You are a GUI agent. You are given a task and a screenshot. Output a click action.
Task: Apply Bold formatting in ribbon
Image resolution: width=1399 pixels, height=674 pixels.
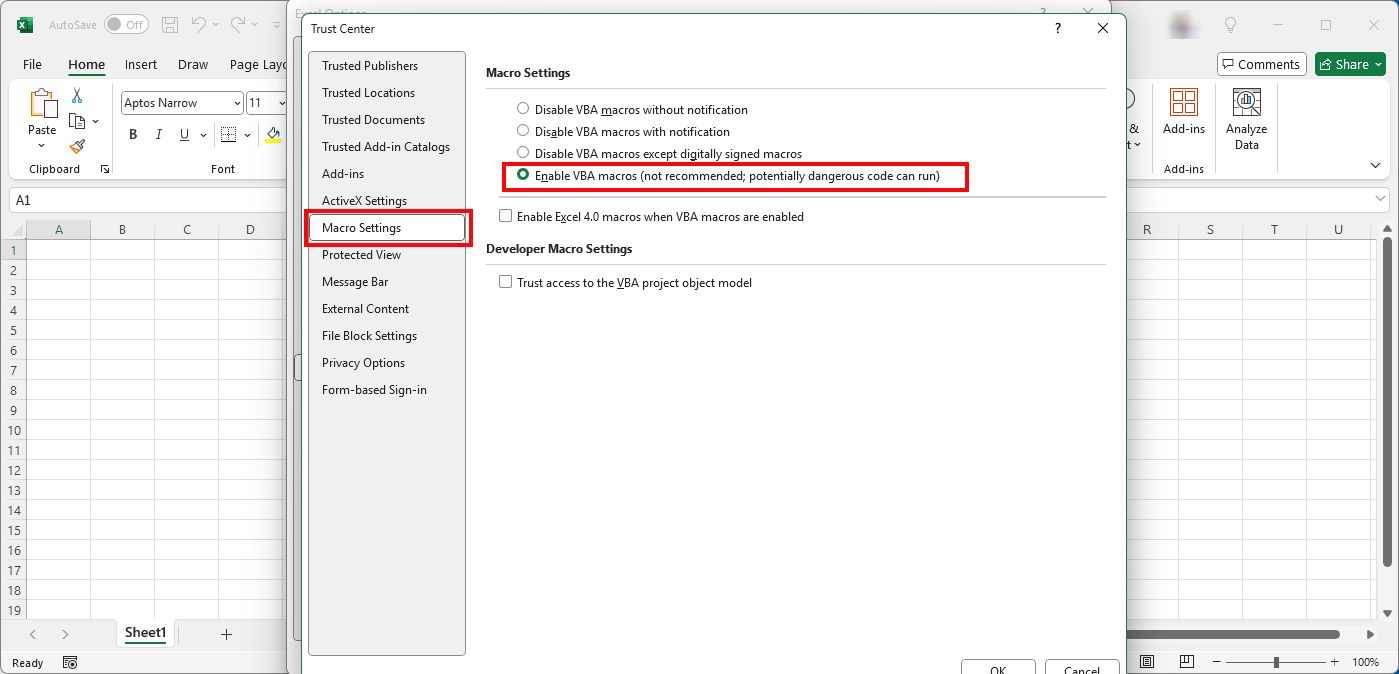pyautogui.click(x=133, y=135)
